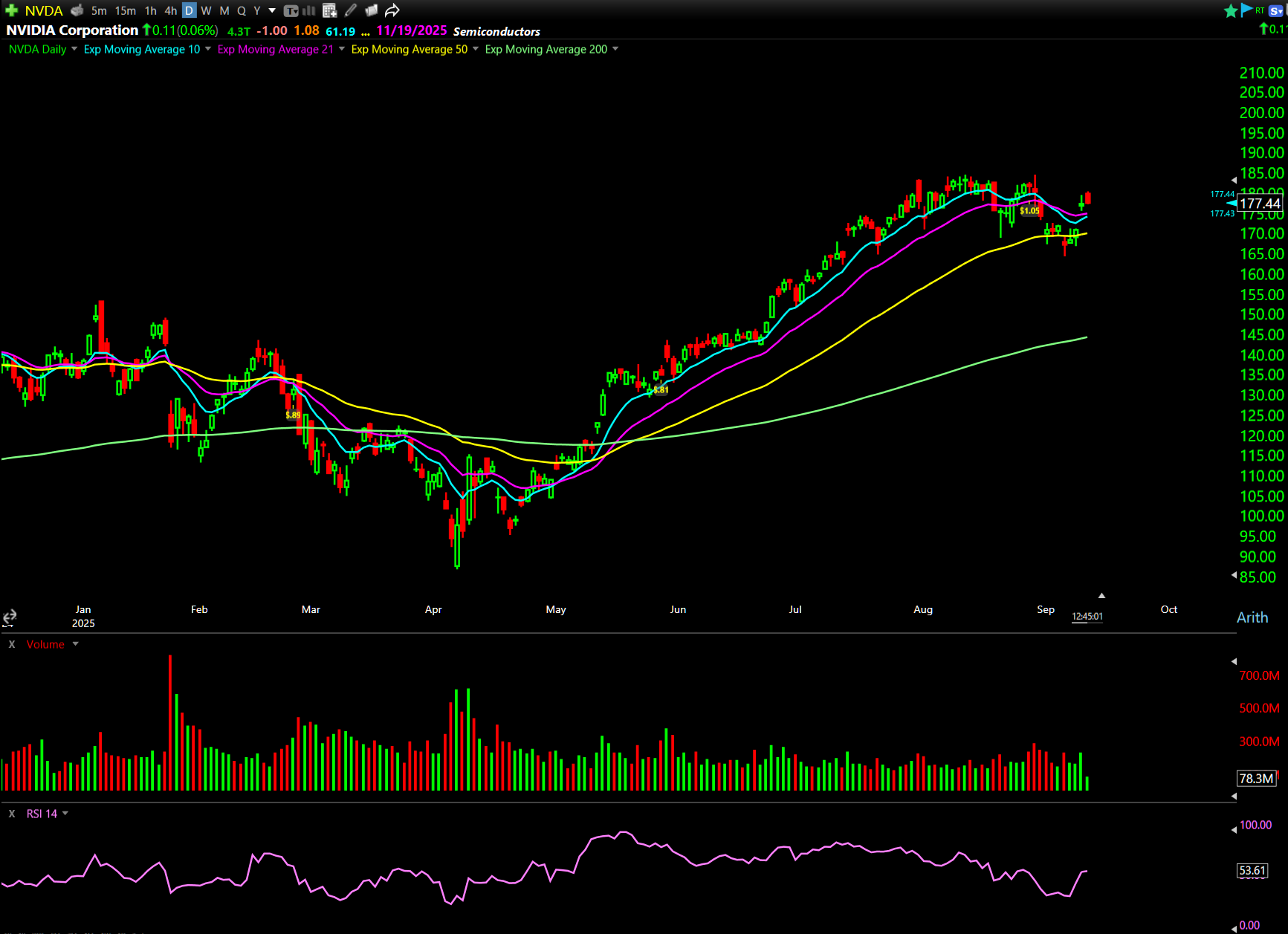This screenshot has width=1288, height=934.
Task: Click the -1.00 header value
Action: coord(272,30)
